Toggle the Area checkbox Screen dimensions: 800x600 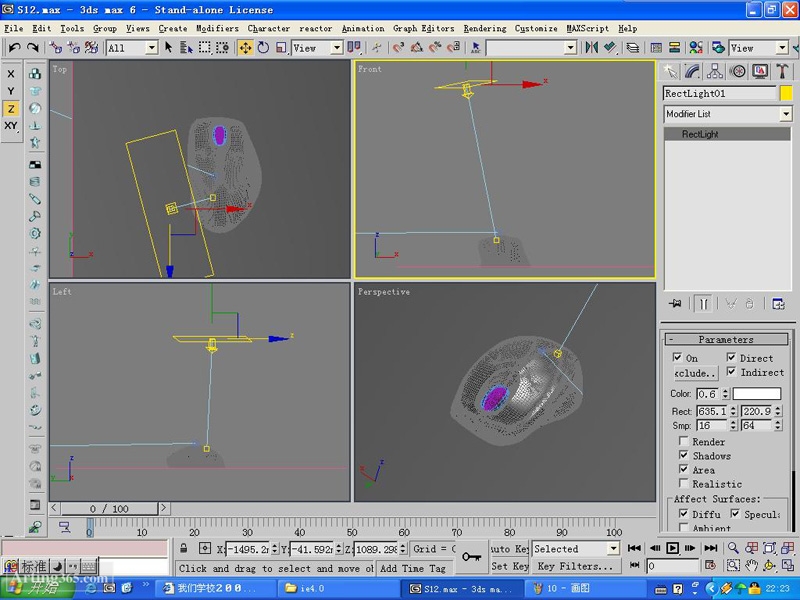pos(684,469)
